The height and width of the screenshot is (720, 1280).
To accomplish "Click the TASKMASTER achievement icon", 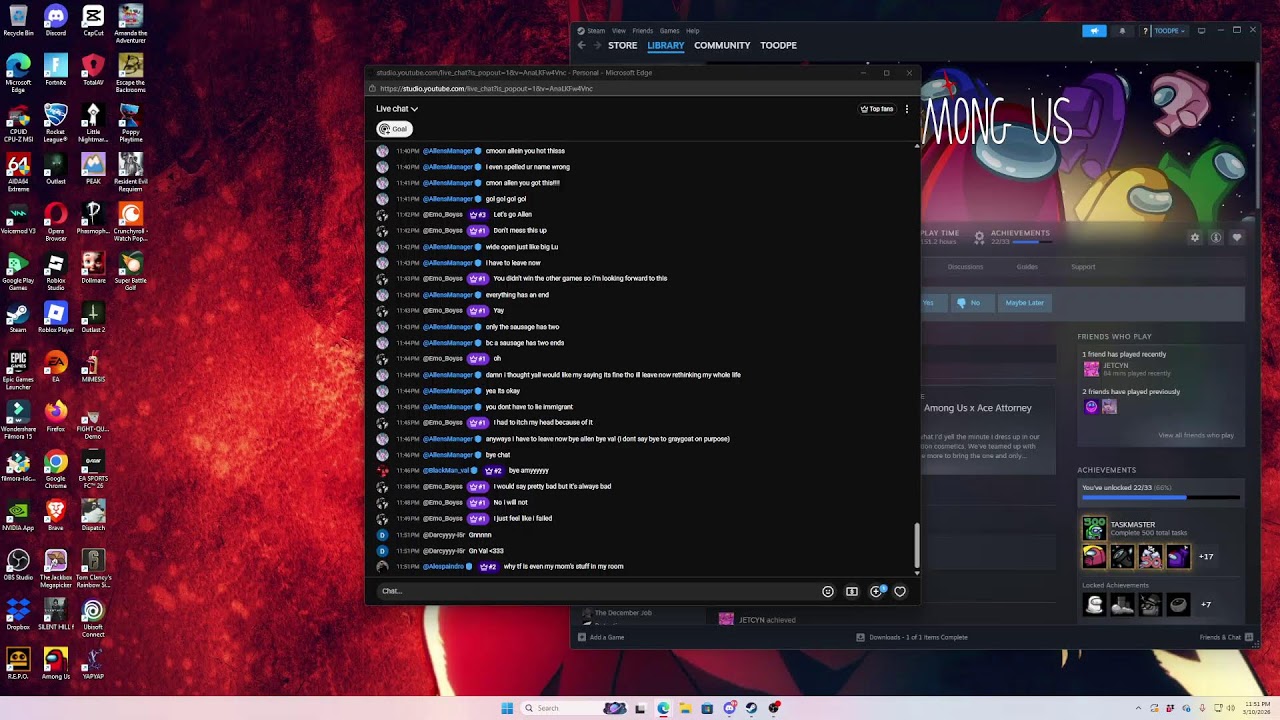I will pyautogui.click(x=1094, y=528).
